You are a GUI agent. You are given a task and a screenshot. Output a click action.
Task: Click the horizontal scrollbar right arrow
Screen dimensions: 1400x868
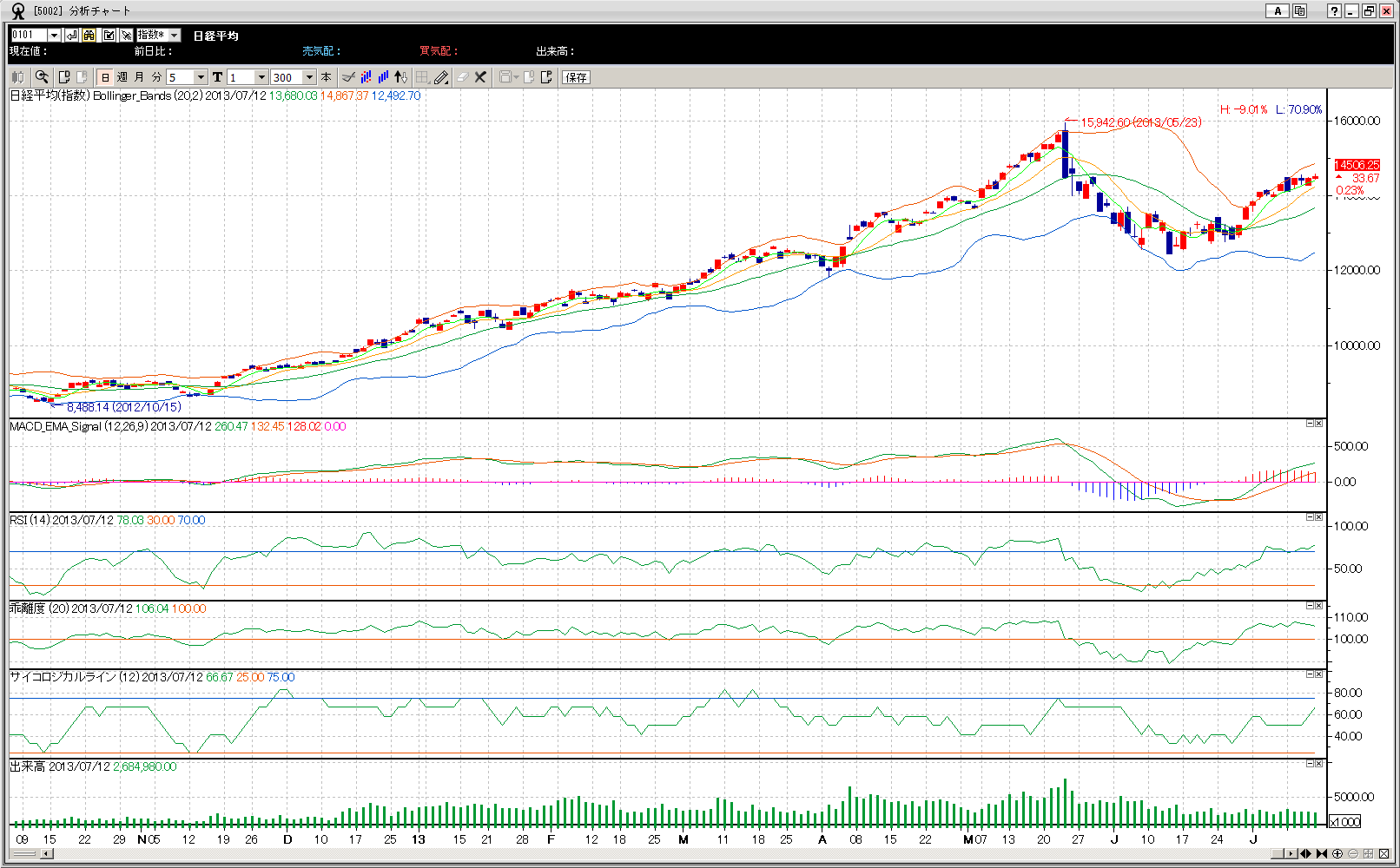tap(1291, 854)
